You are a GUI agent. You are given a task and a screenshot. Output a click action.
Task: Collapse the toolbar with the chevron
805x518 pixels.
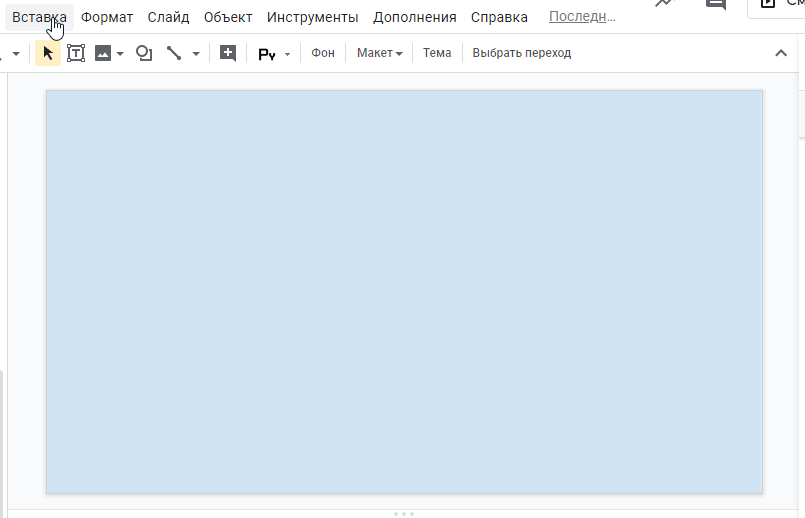click(x=781, y=53)
